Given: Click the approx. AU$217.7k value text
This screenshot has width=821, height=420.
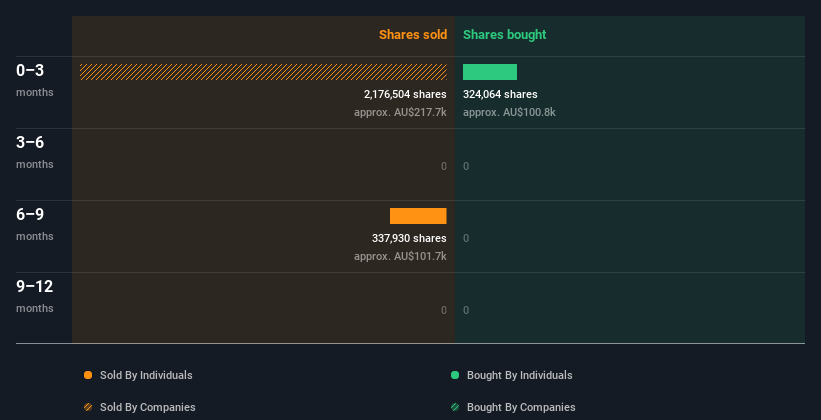Looking at the screenshot, I should click(401, 112).
